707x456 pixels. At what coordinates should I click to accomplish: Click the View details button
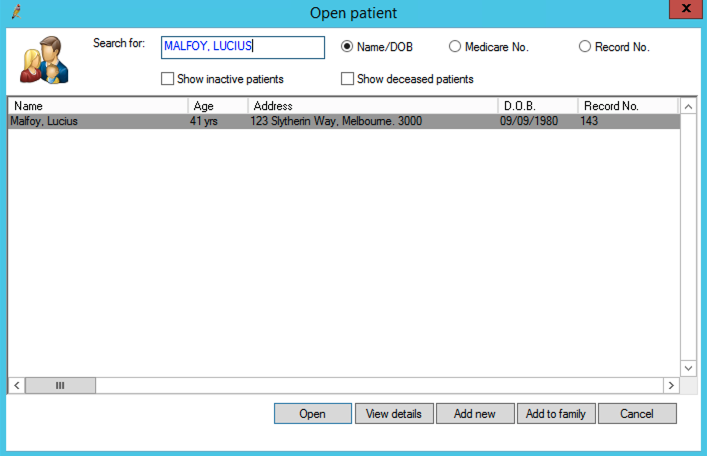[x=394, y=414]
